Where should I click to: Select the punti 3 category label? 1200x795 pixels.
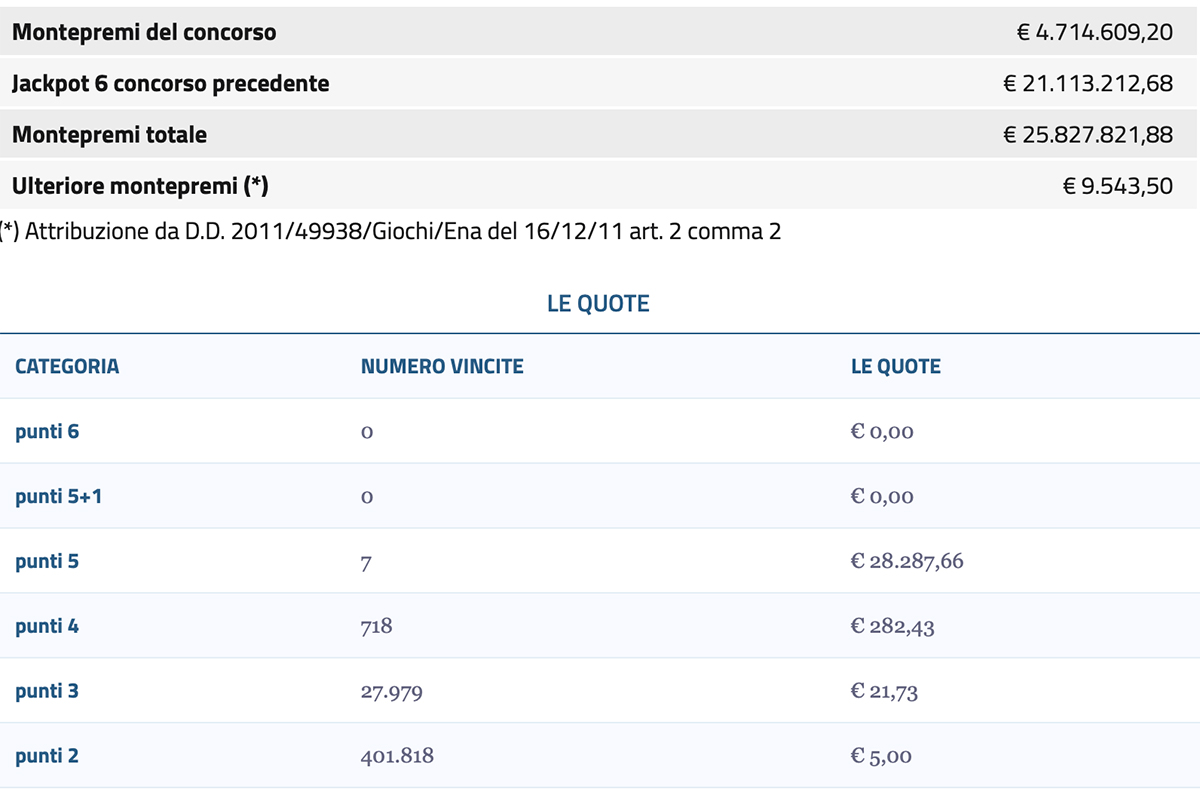click(x=47, y=691)
